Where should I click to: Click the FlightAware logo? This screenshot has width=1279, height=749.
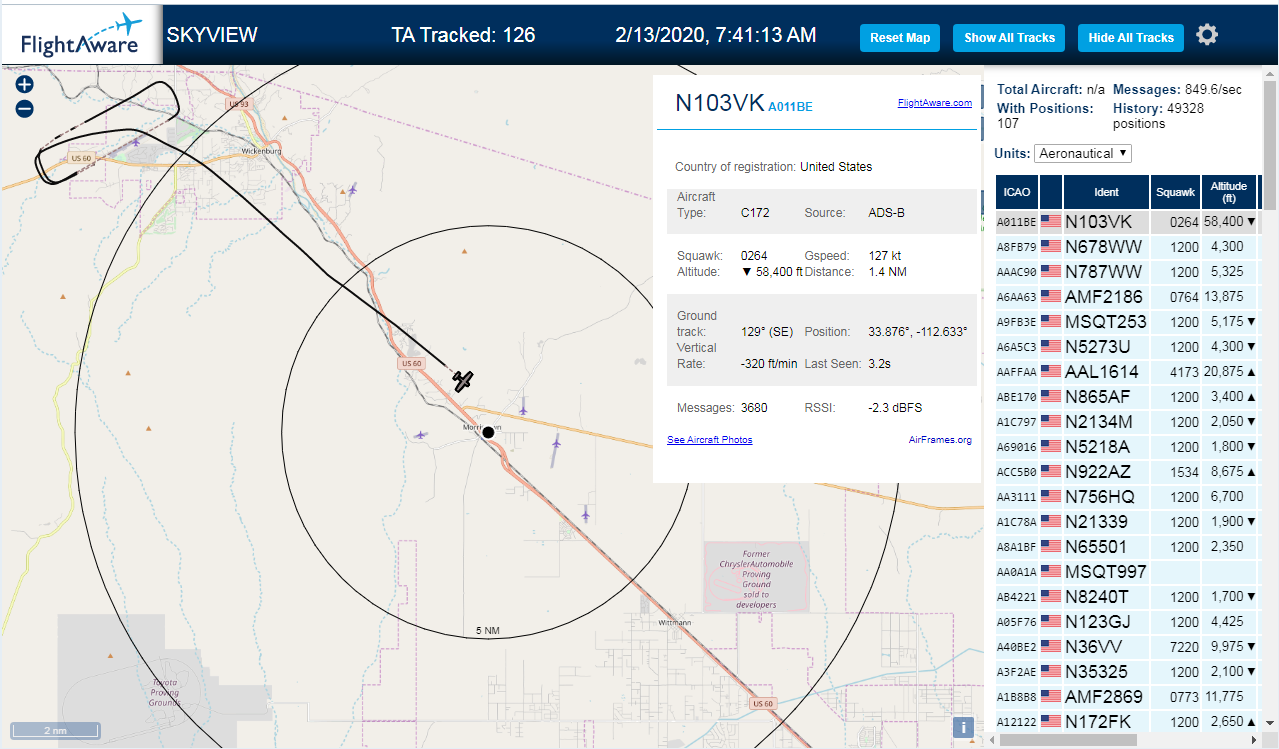(x=81, y=35)
